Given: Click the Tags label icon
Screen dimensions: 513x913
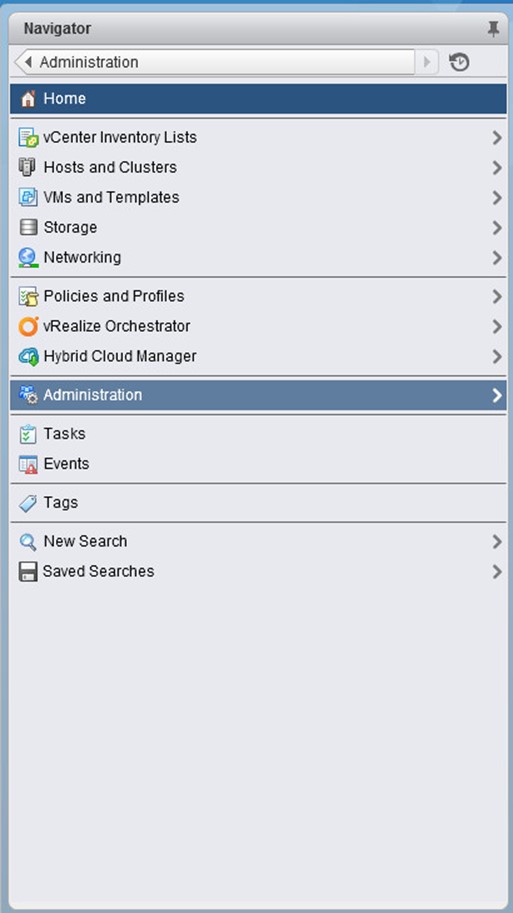Looking at the screenshot, I should click(x=28, y=502).
